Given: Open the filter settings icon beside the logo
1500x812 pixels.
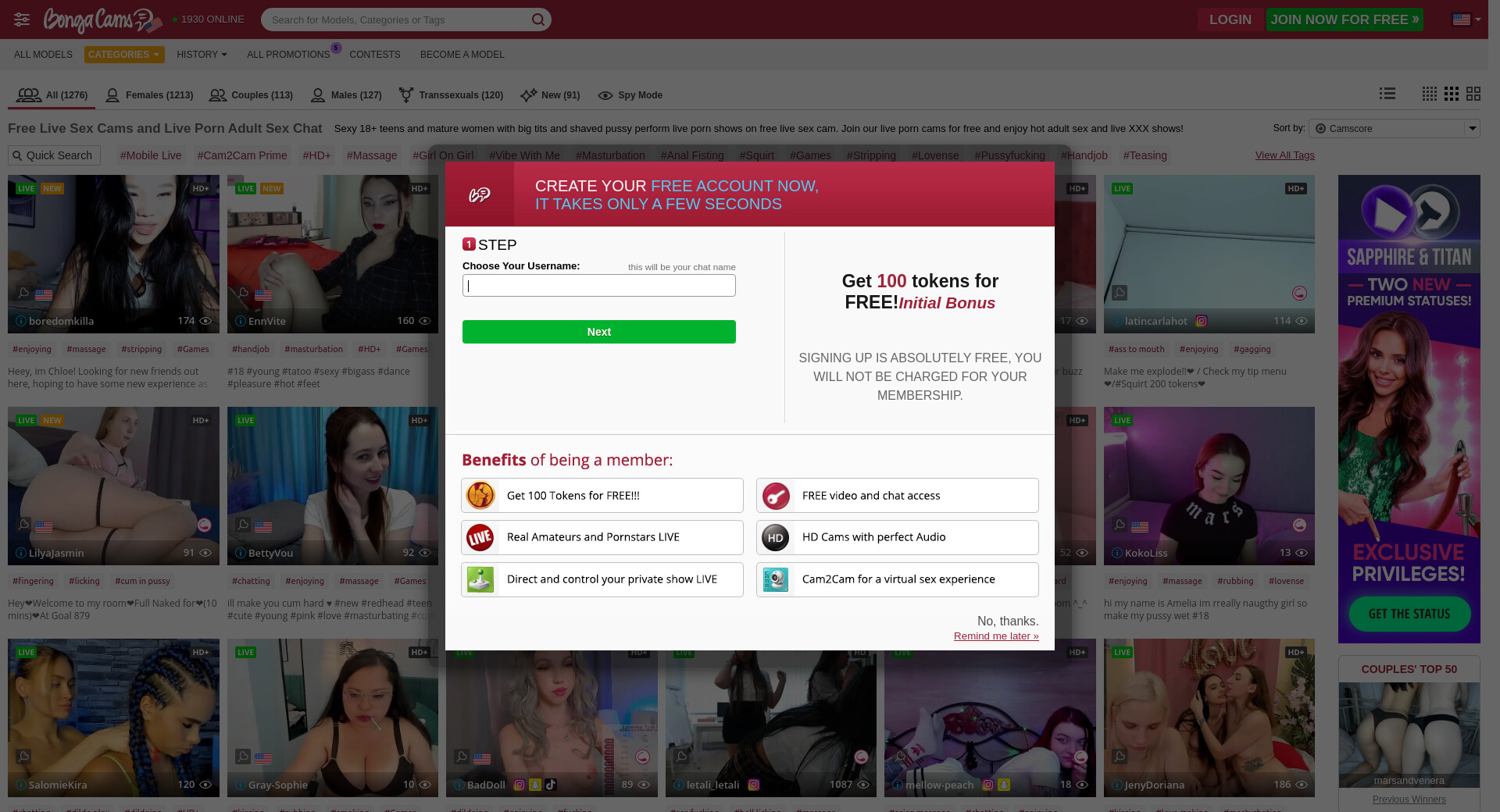Looking at the screenshot, I should pyautogui.click(x=22, y=20).
